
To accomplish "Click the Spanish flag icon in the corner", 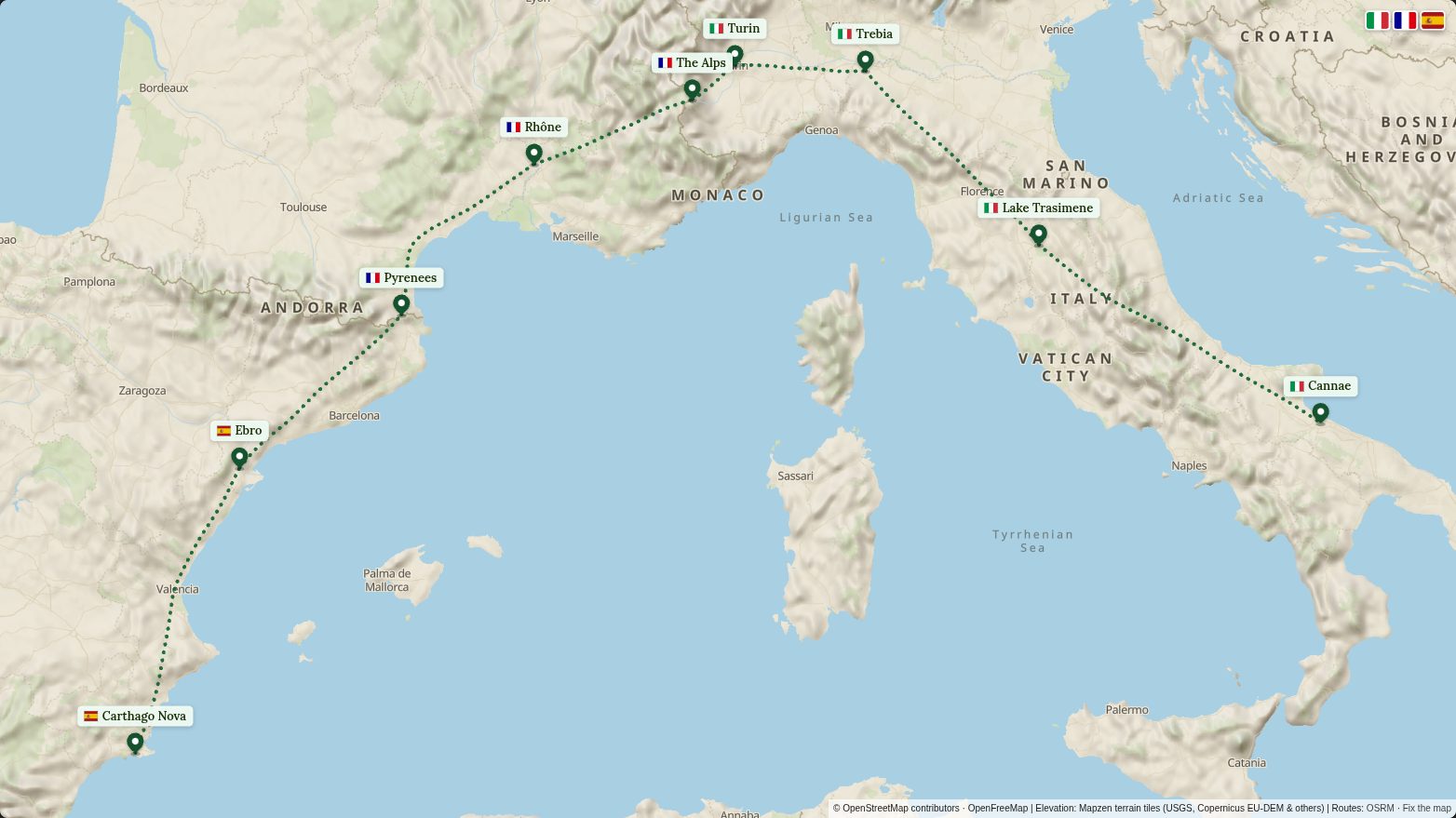I will click(1433, 20).
